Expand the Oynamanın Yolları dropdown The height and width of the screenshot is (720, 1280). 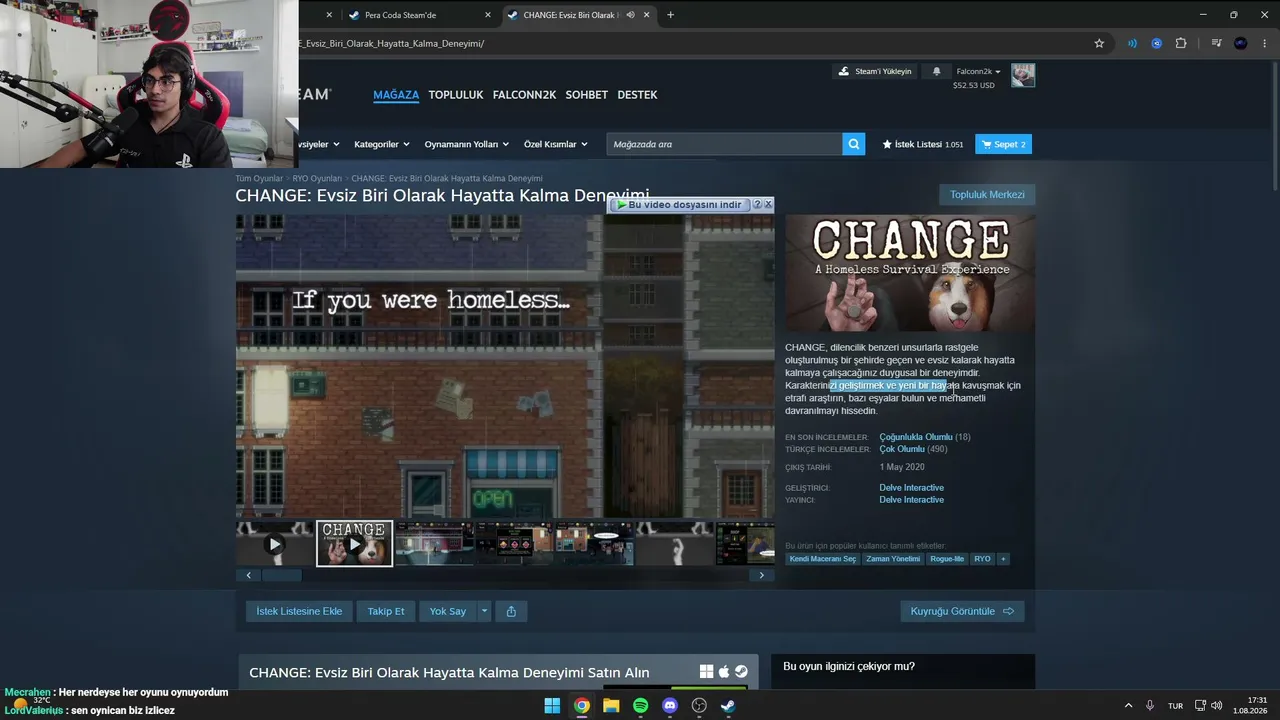467,144
